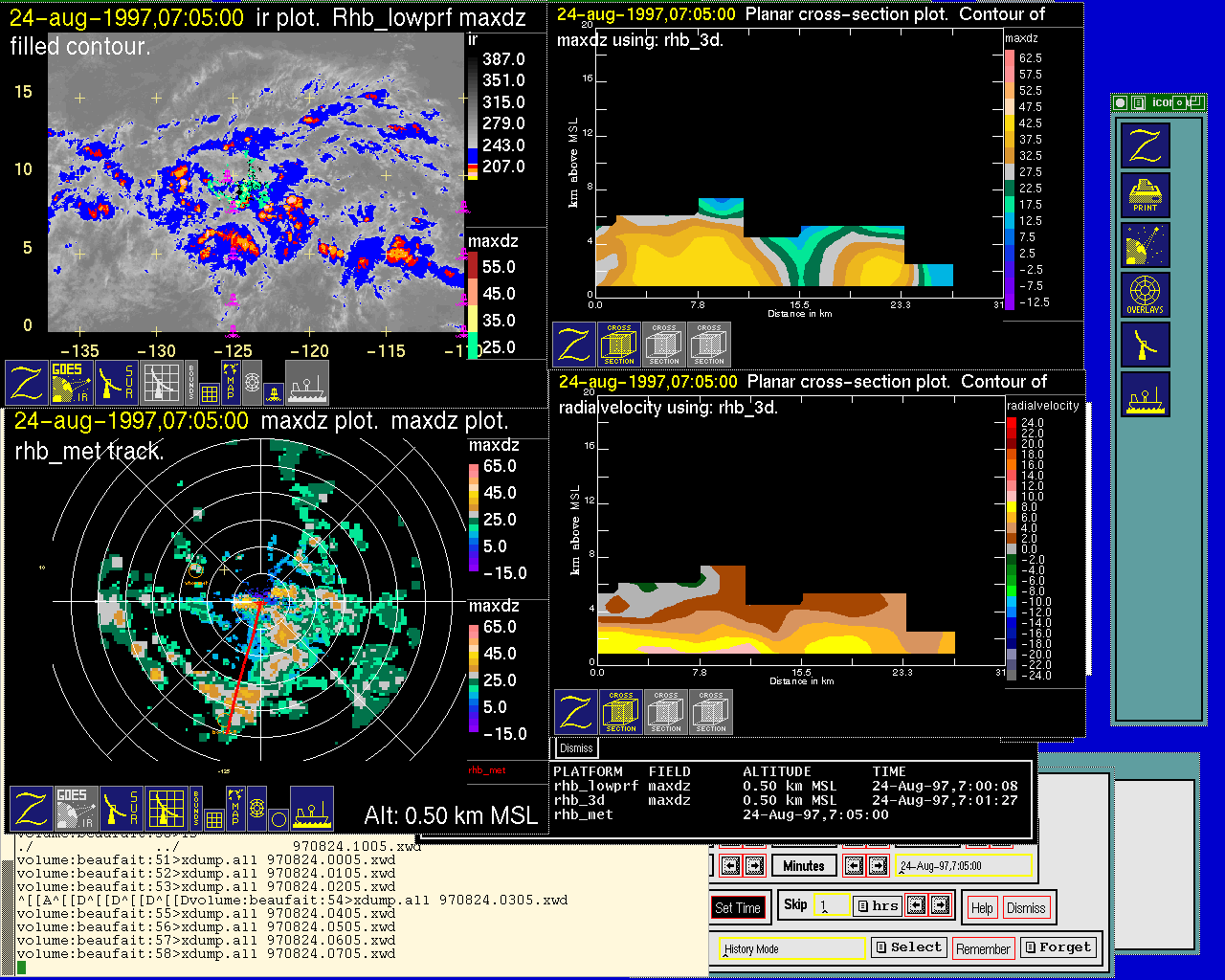Open OVERLAYS from the right icon panel
Image resolution: width=1225 pixels, height=980 pixels.
coord(1145,295)
